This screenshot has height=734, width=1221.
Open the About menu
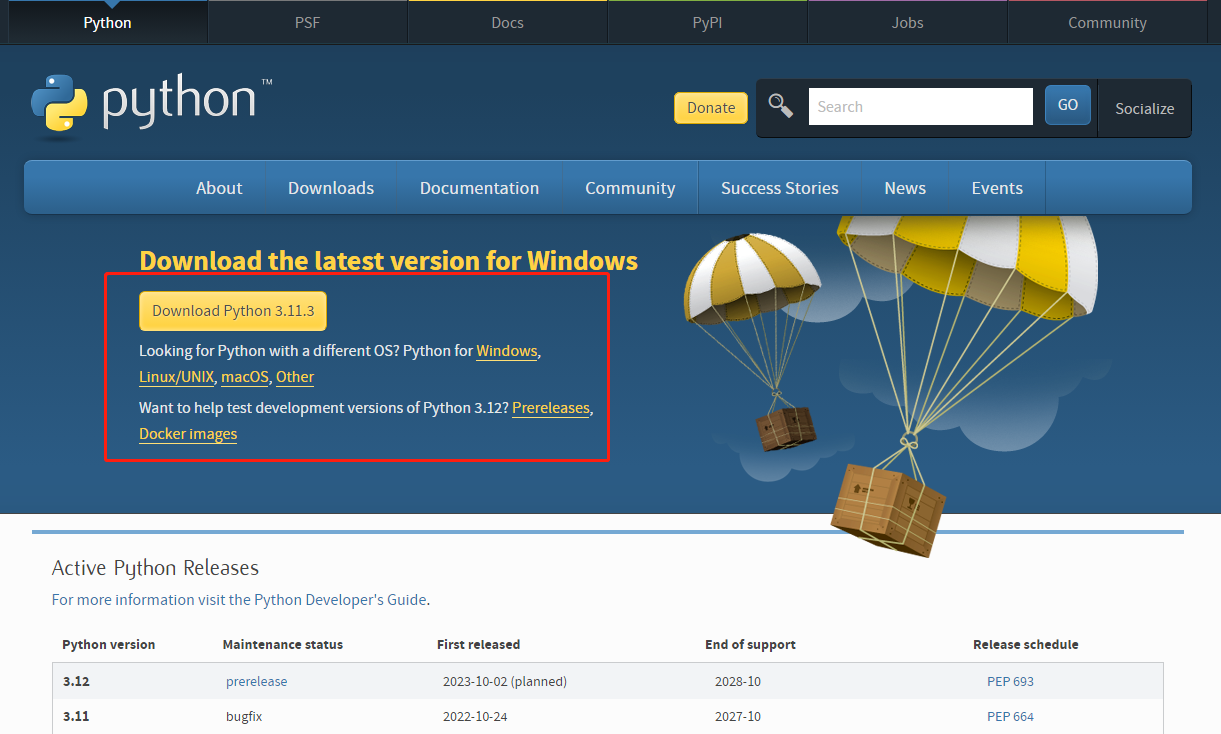click(219, 187)
